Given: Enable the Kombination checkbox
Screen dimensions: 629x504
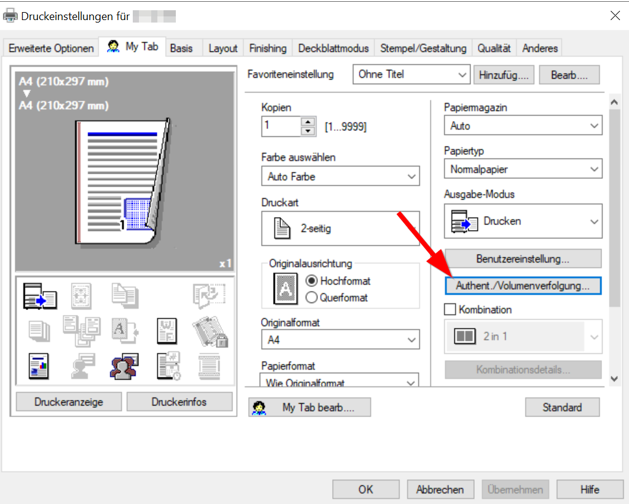Looking at the screenshot, I should coord(450,310).
